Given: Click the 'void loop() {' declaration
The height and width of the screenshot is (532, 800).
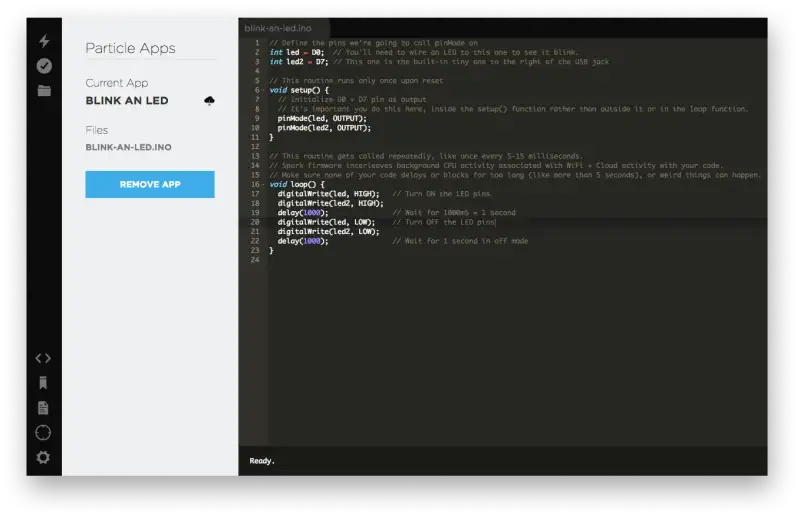Looking at the screenshot, I should [297, 185].
